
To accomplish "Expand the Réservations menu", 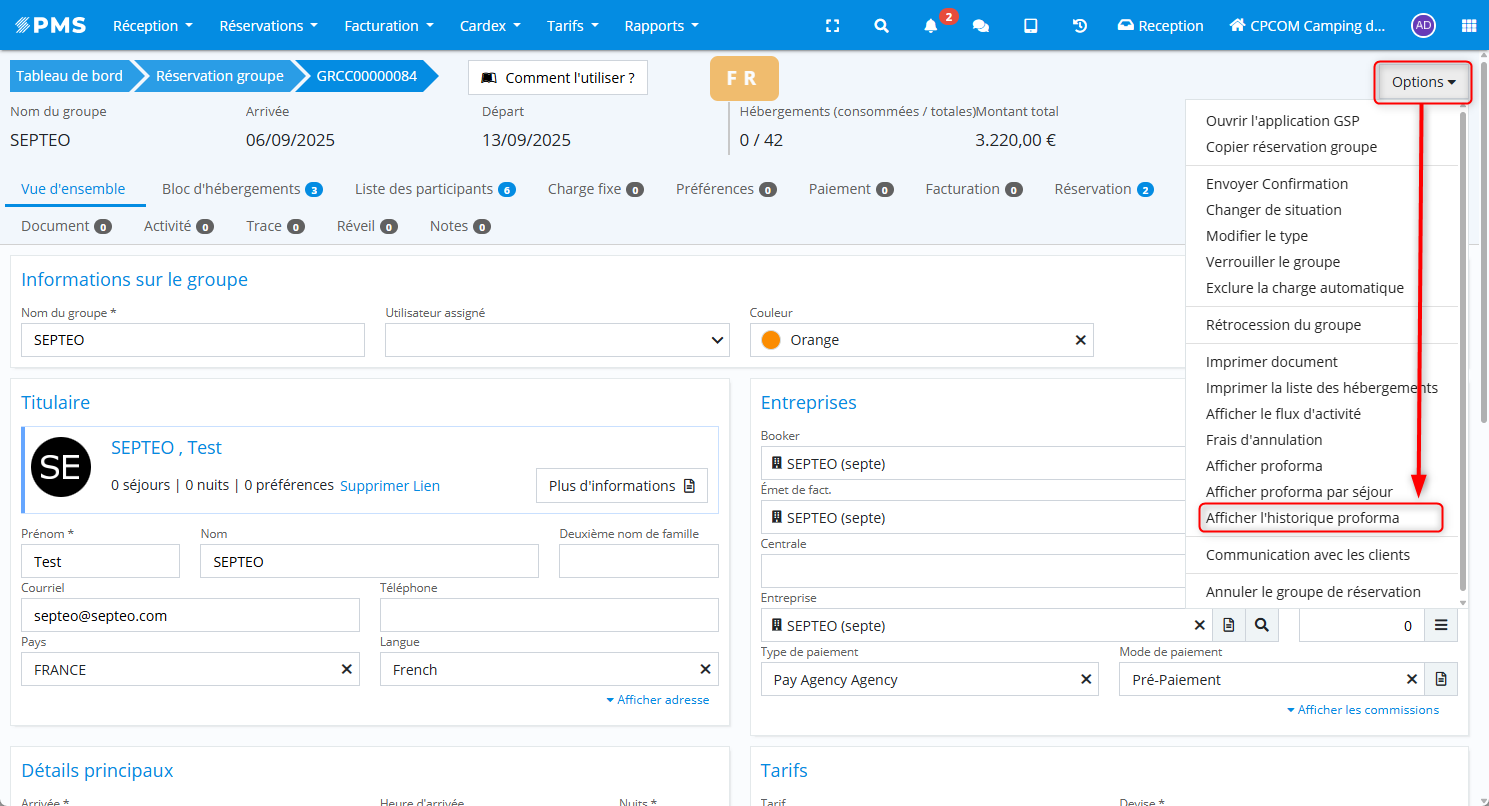I will click(268, 26).
